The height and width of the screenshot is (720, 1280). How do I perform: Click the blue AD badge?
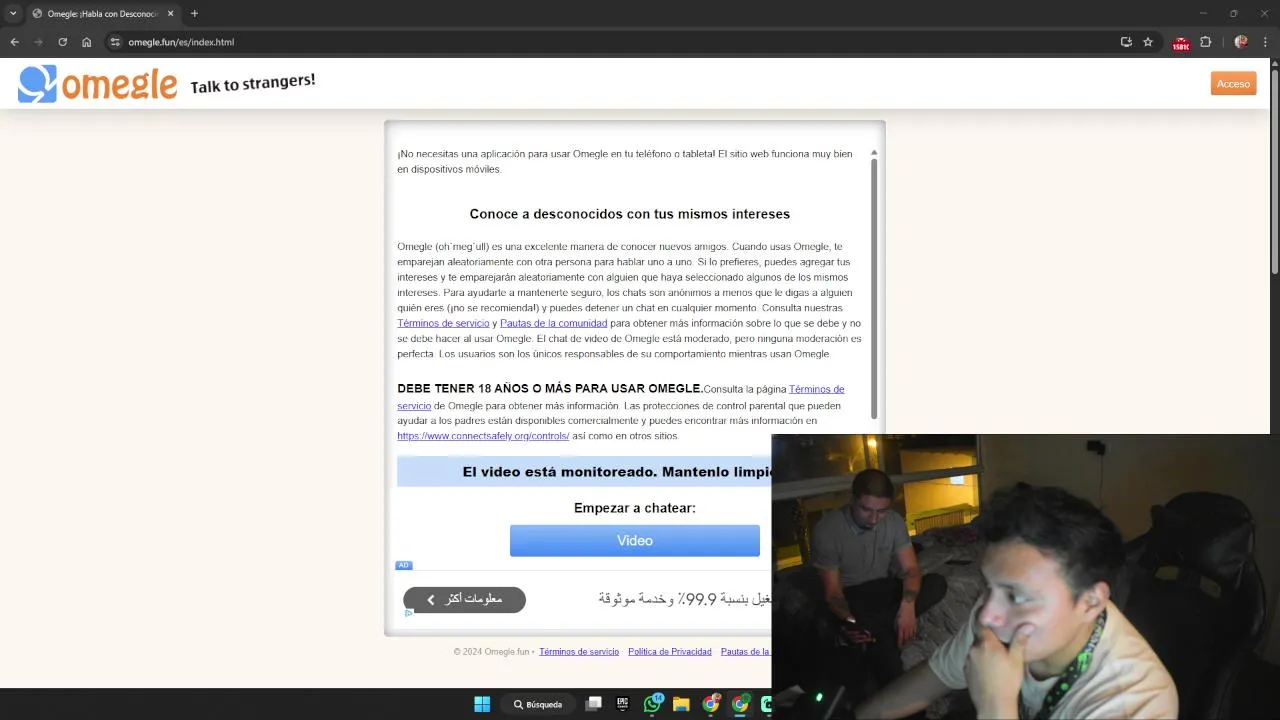[x=404, y=565]
